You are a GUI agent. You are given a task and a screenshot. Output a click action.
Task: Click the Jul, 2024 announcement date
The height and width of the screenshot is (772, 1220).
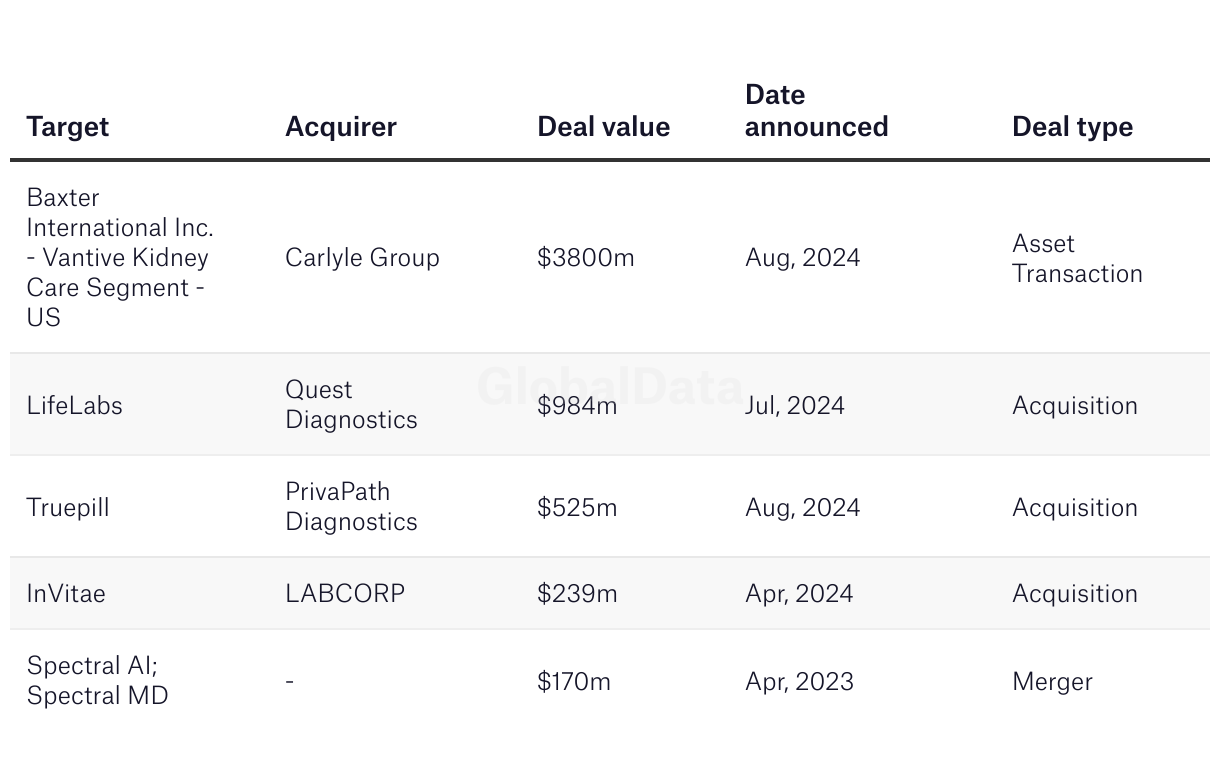click(x=794, y=405)
